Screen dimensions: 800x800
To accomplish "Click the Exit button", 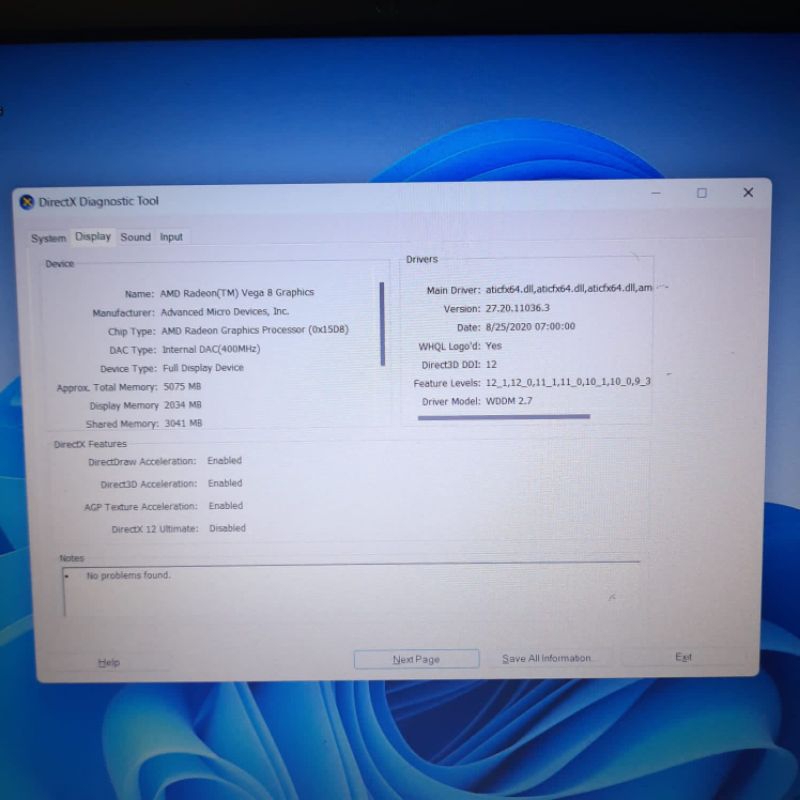I will tap(683, 657).
